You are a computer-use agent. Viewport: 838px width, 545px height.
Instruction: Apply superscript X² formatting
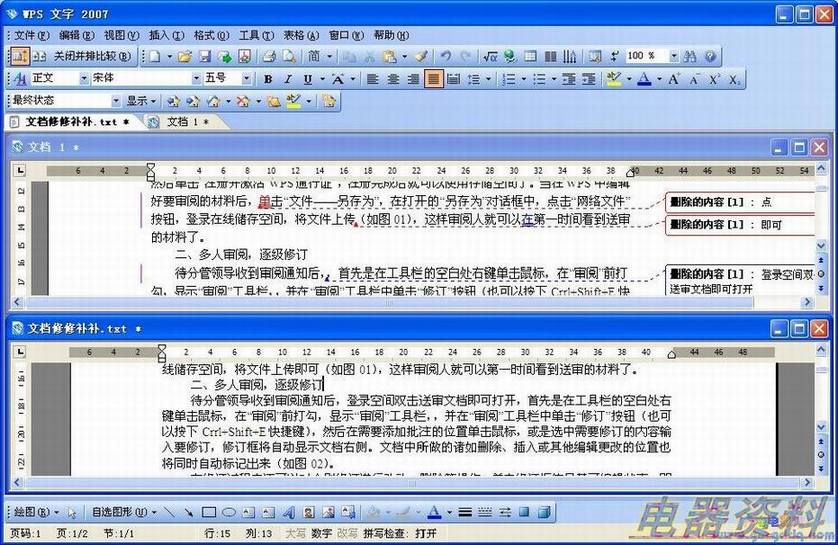tap(715, 79)
